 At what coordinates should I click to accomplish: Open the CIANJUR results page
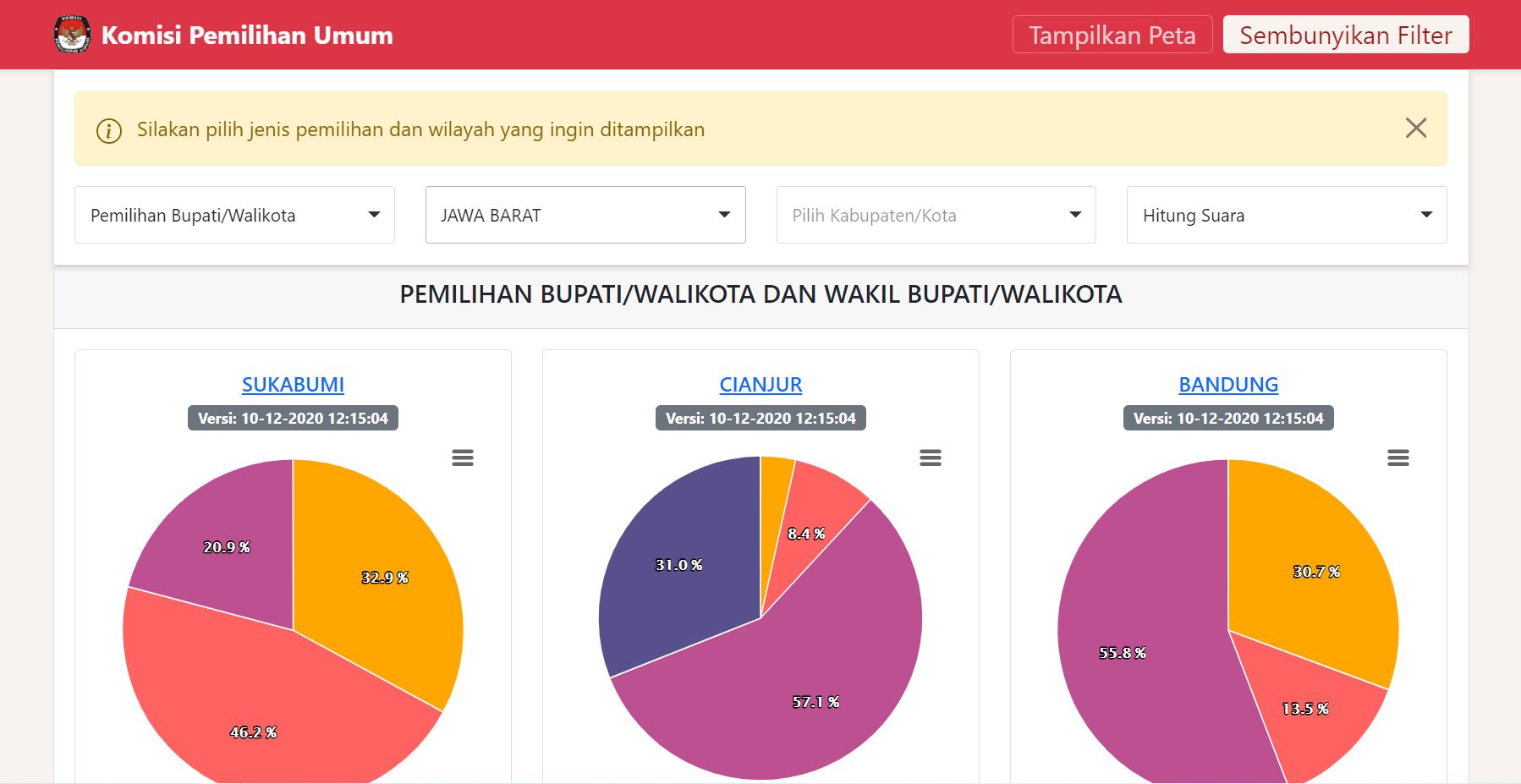click(x=760, y=385)
